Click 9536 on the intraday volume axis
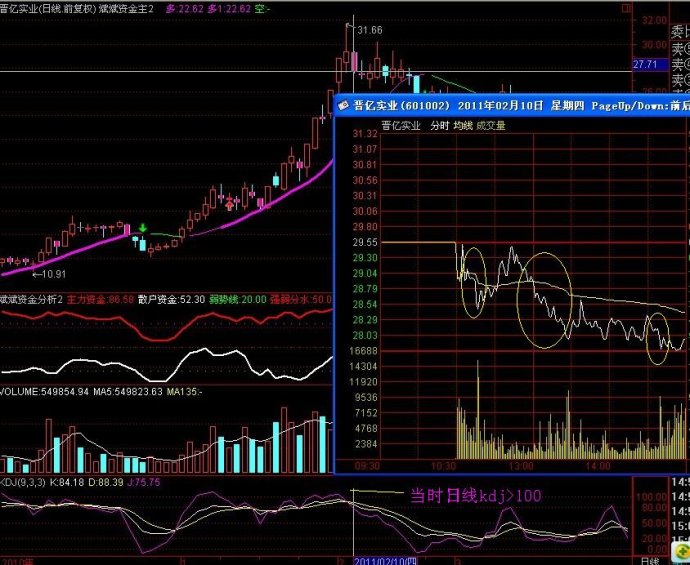The width and height of the screenshot is (690, 565). coord(364,397)
